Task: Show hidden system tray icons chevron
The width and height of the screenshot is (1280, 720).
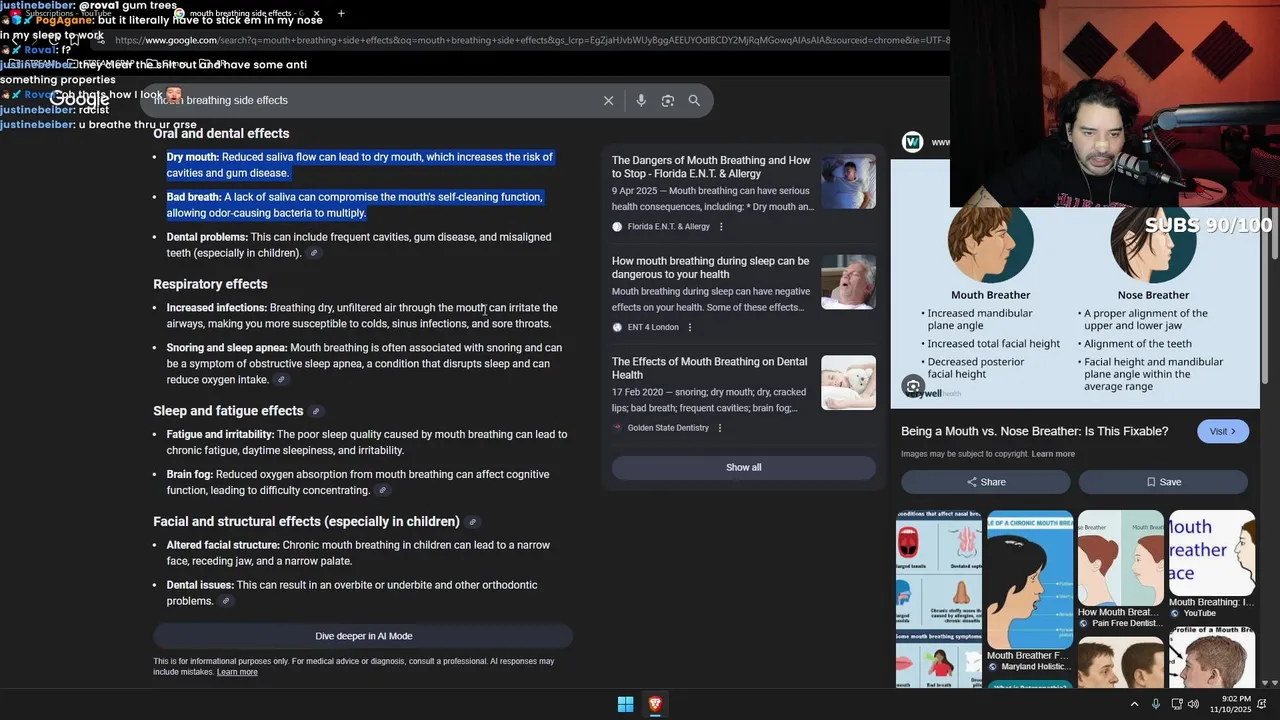Action: (1134, 704)
